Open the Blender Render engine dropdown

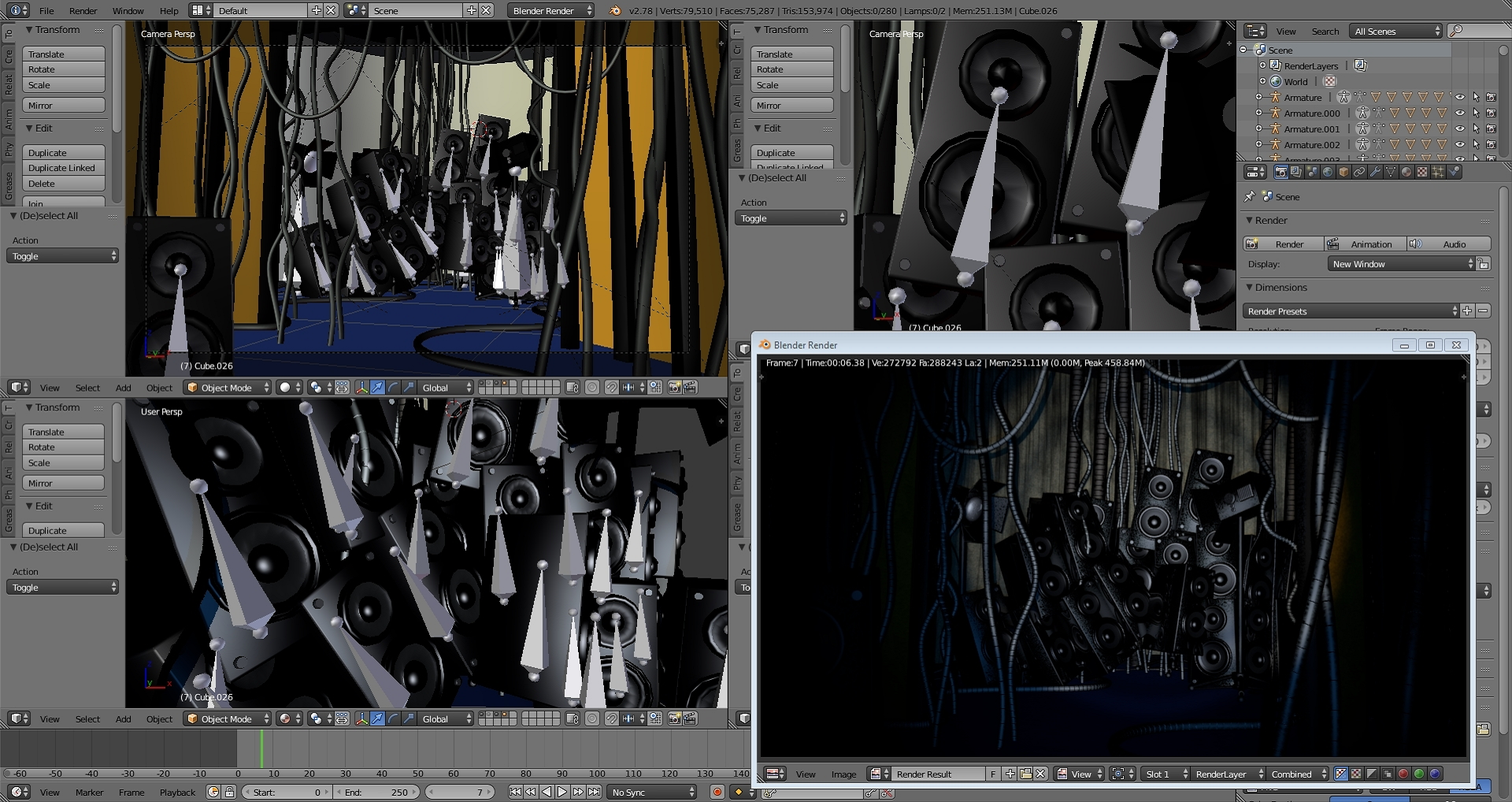coord(550,10)
